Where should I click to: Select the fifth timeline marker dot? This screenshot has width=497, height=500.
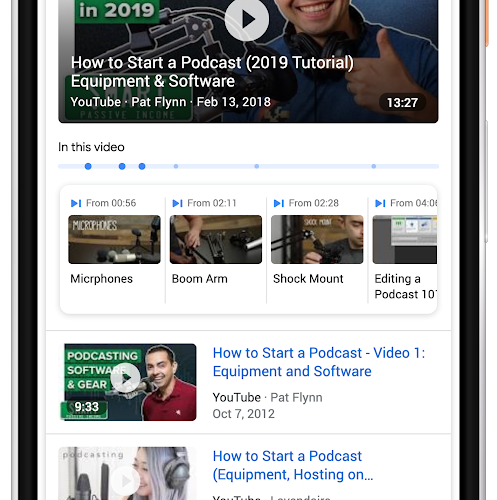tap(257, 166)
